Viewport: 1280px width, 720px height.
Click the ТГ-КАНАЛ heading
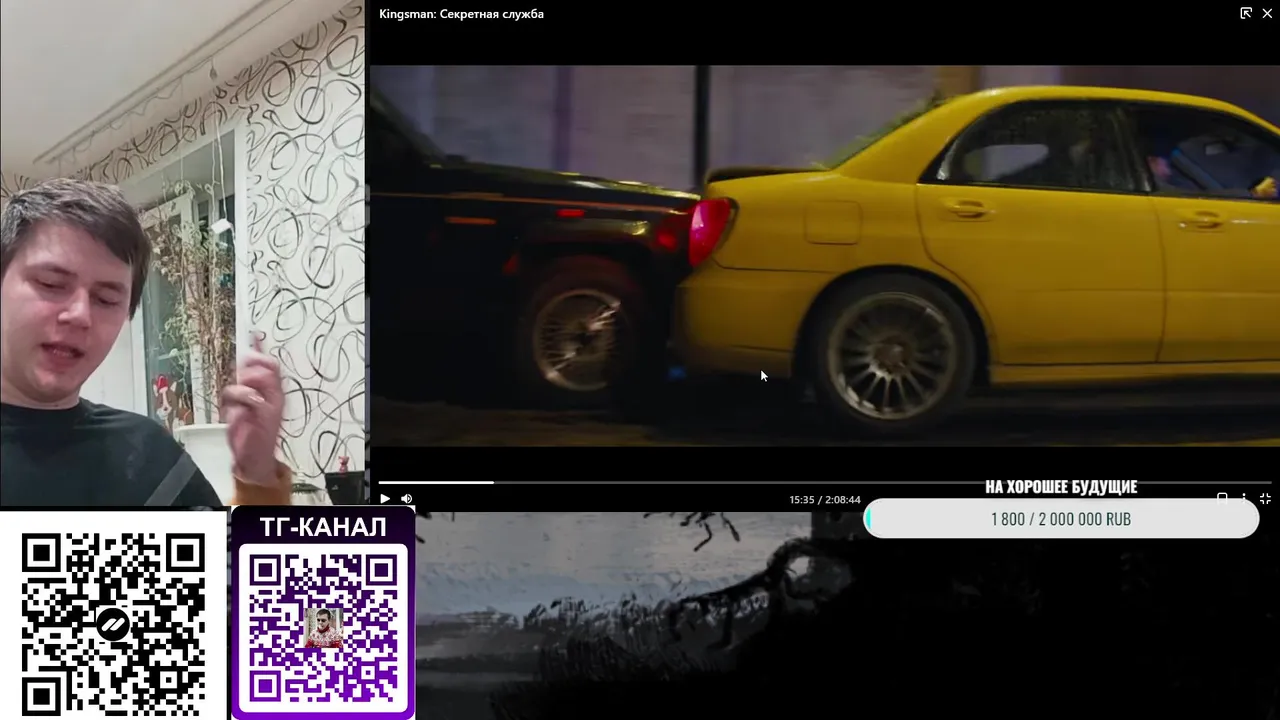[323, 527]
